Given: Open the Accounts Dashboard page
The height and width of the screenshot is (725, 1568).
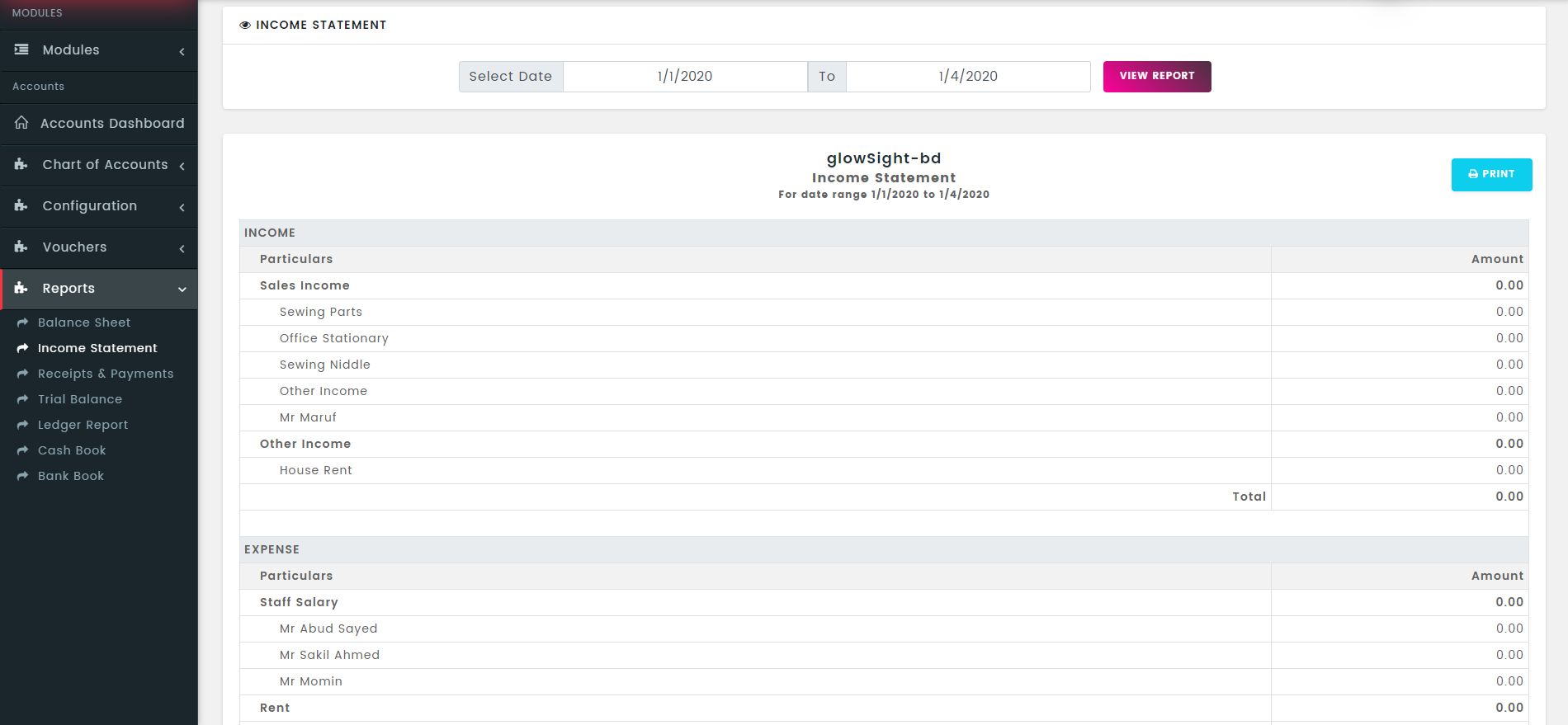Looking at the screenshot, I should (112, 123).
